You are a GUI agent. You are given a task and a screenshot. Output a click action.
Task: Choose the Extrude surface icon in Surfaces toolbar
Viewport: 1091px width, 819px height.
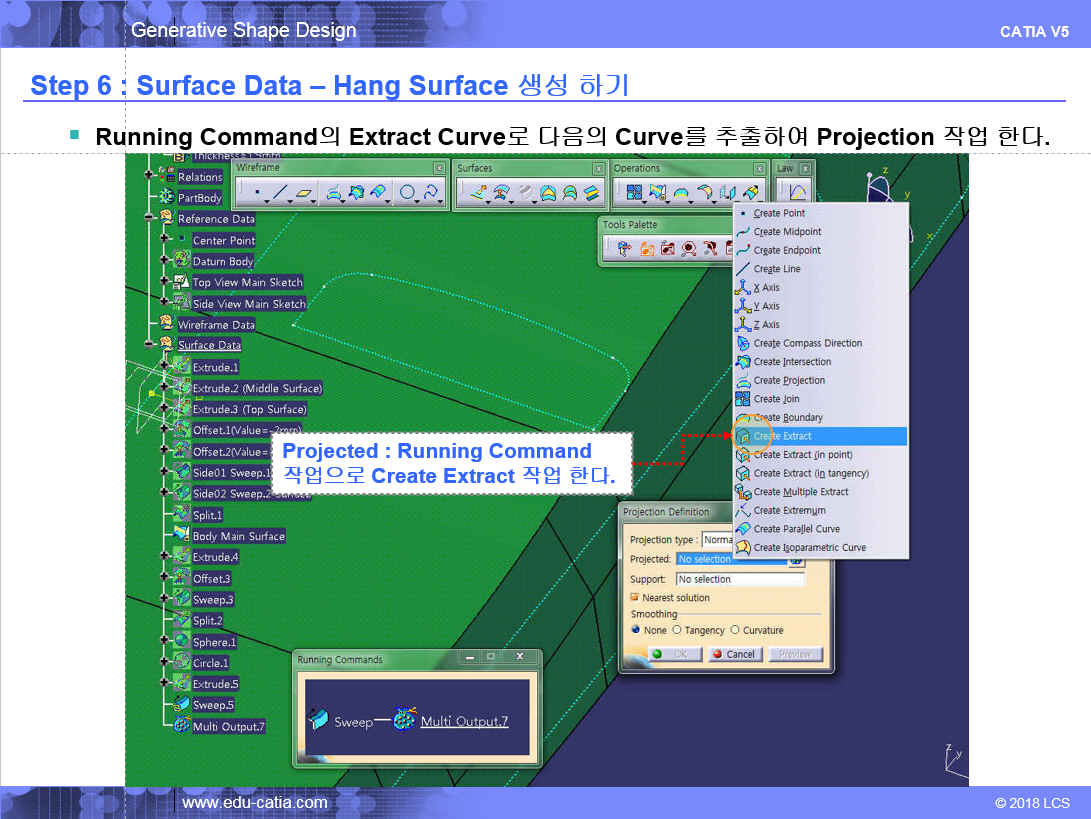coord(479,193)
